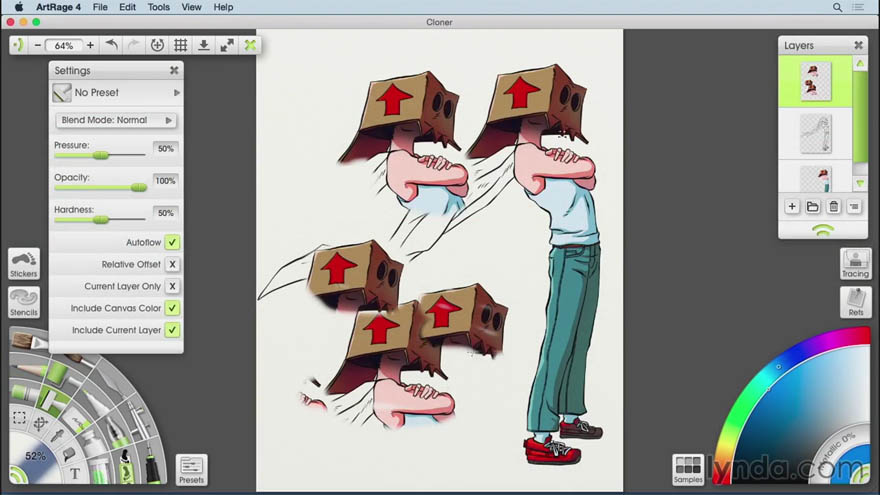
Task: Select the selection marquee tool
Action: pyautogui.click(x=20, y=418)
